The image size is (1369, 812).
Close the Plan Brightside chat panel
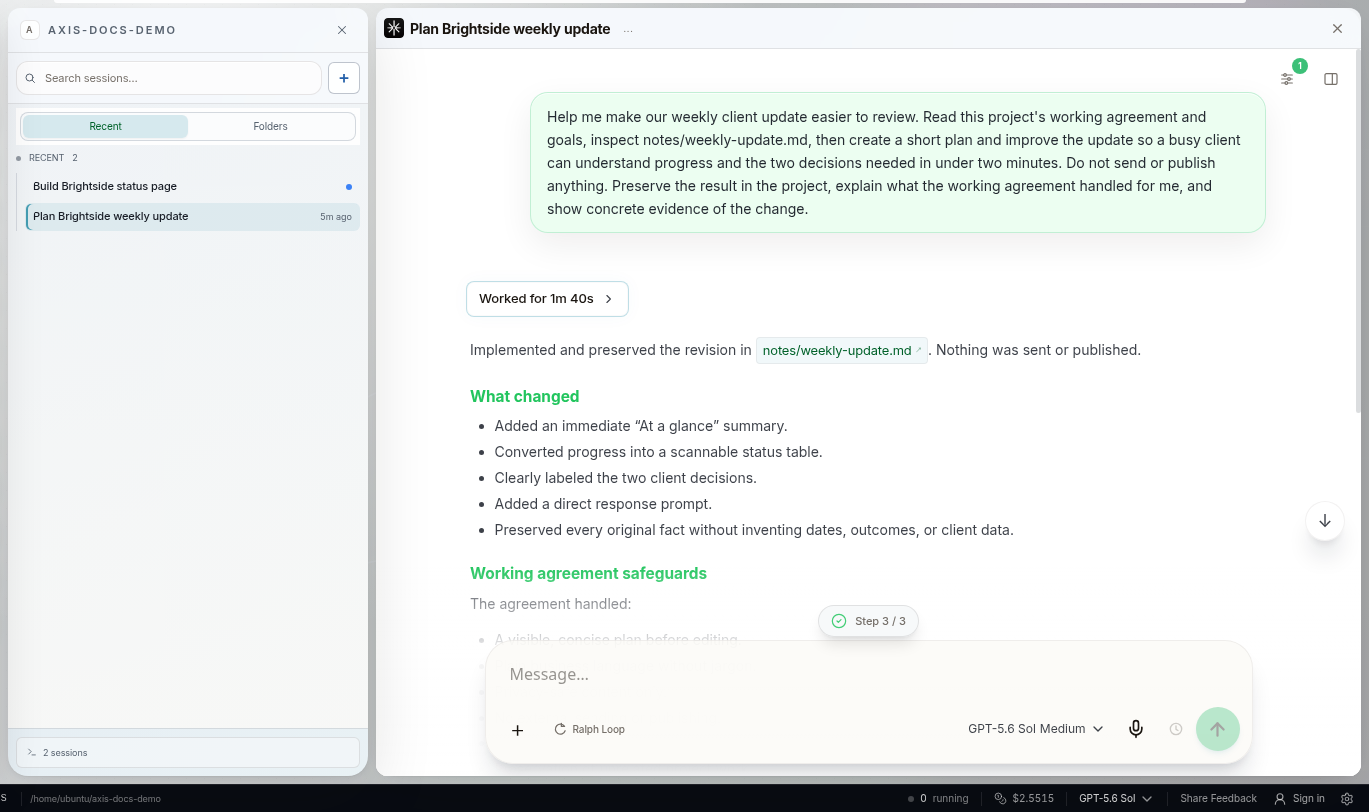[1338, 29]
